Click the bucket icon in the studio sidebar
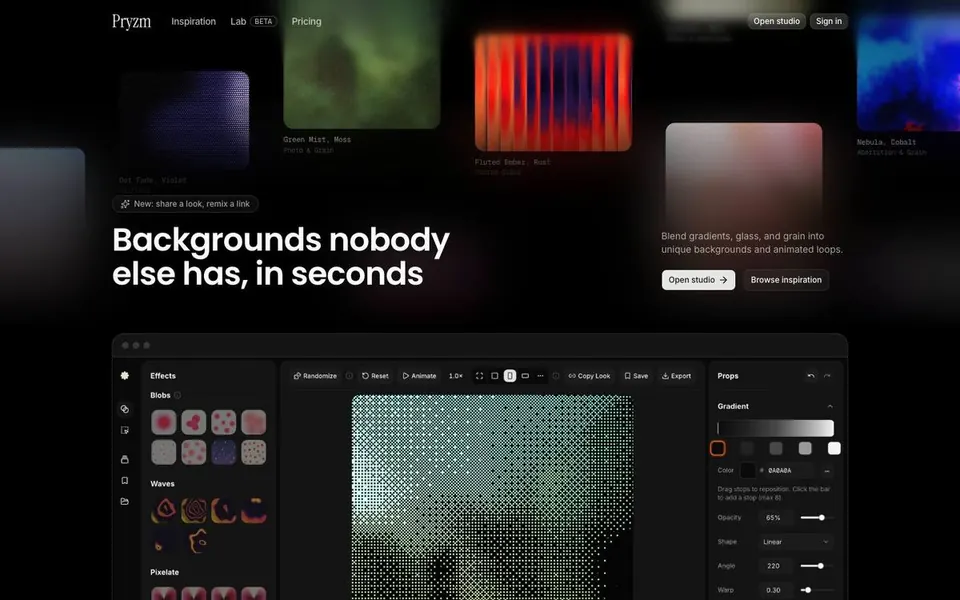The height and width of the screenshot is (600, 960). [x=125, y=459]
